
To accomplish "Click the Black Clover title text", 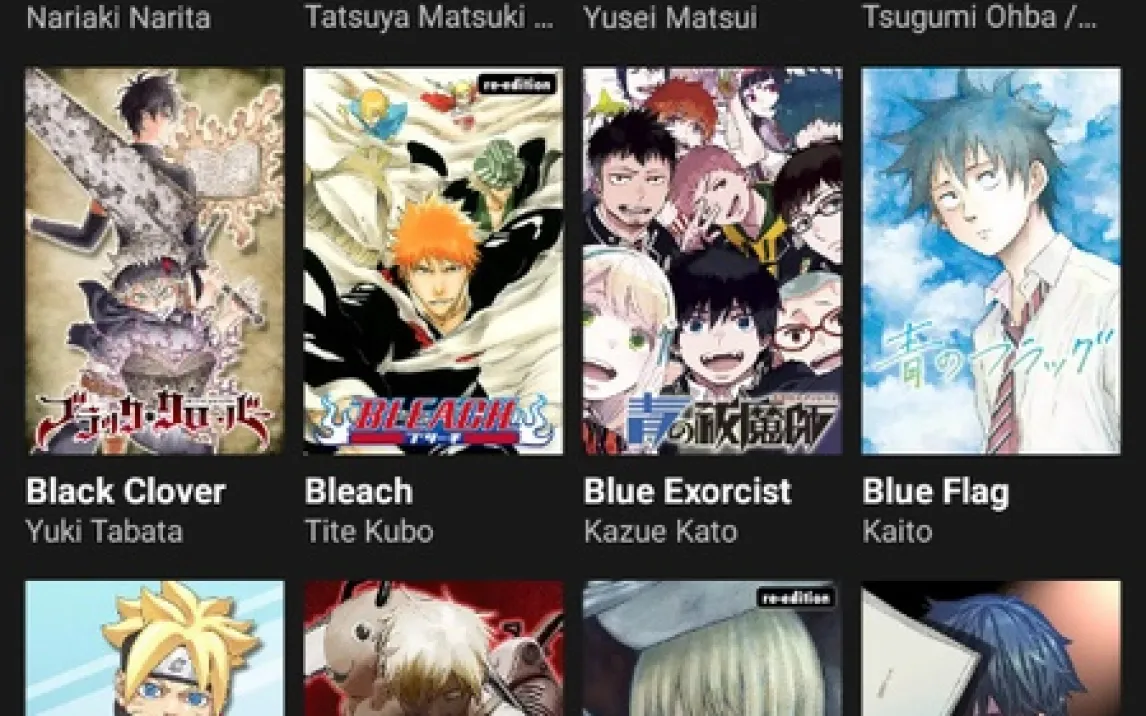I will point(126,492).
